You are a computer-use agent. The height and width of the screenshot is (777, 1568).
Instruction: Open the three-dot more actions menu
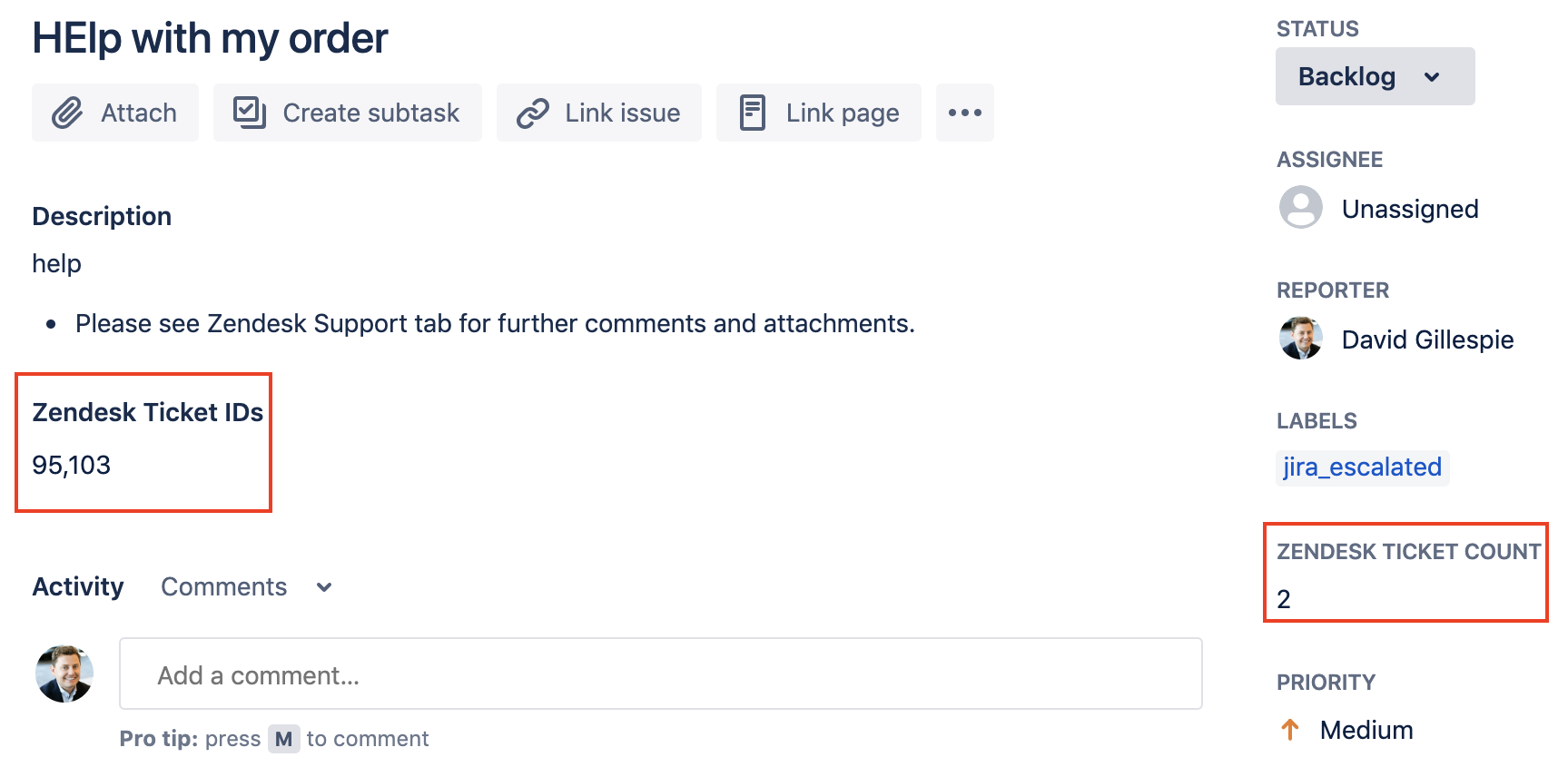pos(965,113)
